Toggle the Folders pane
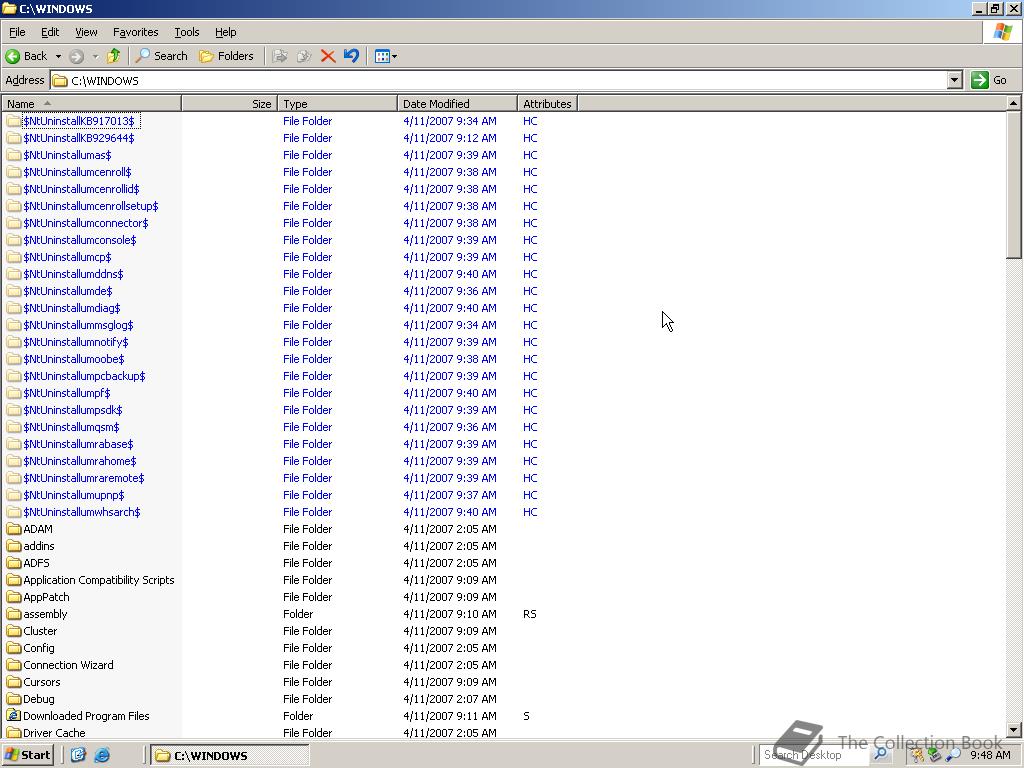 click(x=227, y=56)
